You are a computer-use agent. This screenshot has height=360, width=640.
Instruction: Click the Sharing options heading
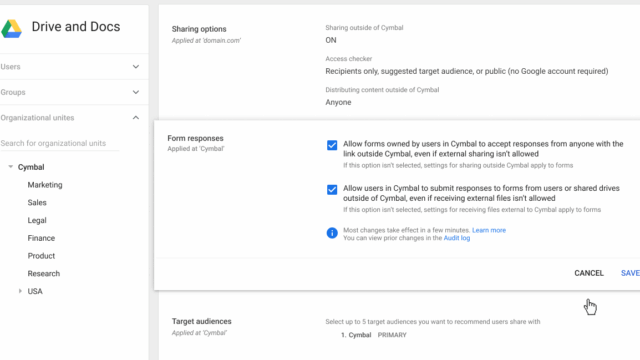click(199, 29)
